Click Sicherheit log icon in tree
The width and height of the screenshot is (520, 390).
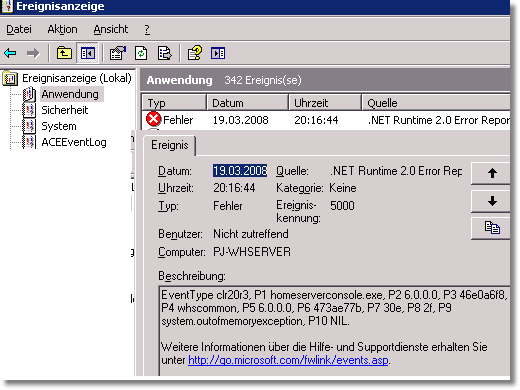pyautogui.click(x=29, y=110)
